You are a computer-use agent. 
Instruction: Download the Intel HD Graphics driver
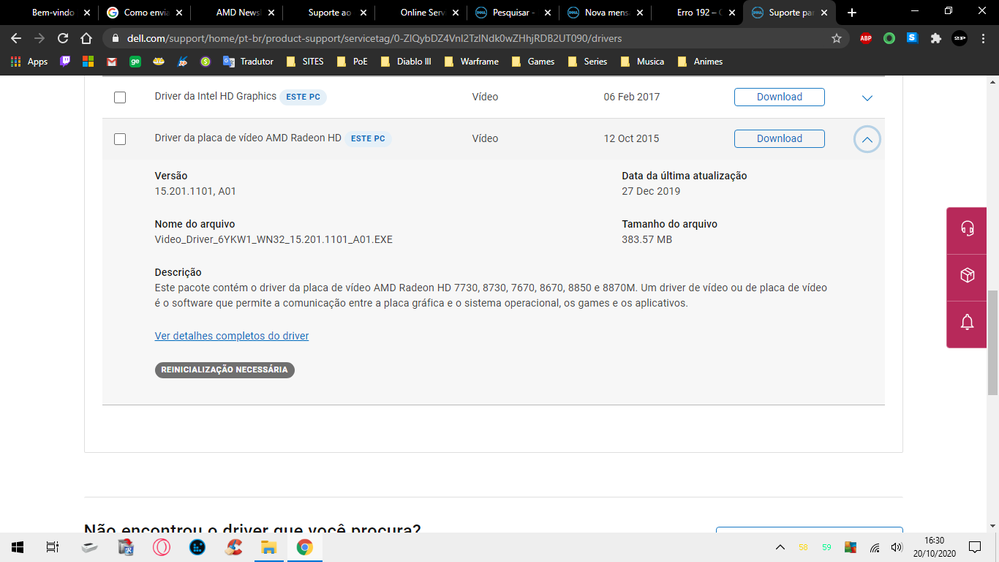[779, 97]
